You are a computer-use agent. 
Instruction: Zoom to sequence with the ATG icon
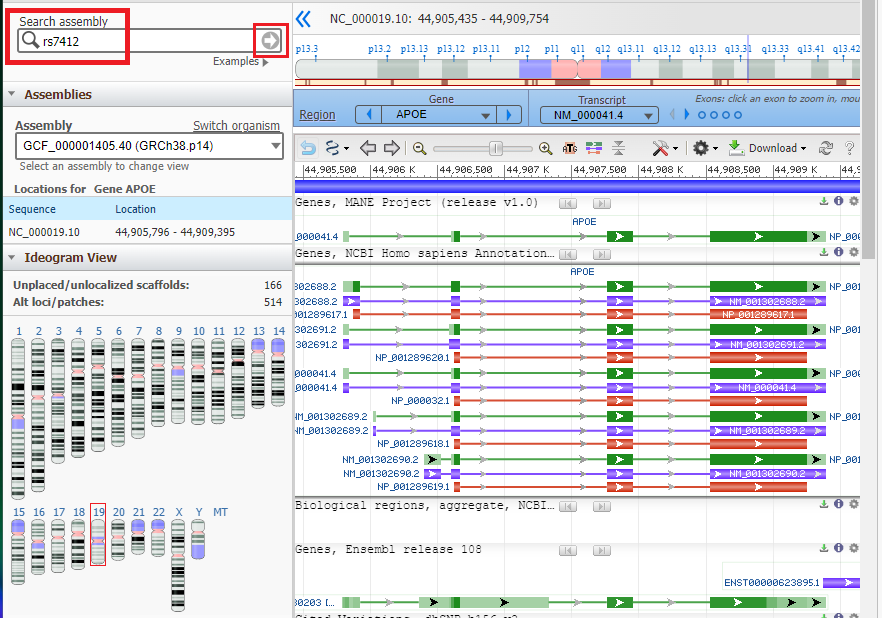pos(570,148)
